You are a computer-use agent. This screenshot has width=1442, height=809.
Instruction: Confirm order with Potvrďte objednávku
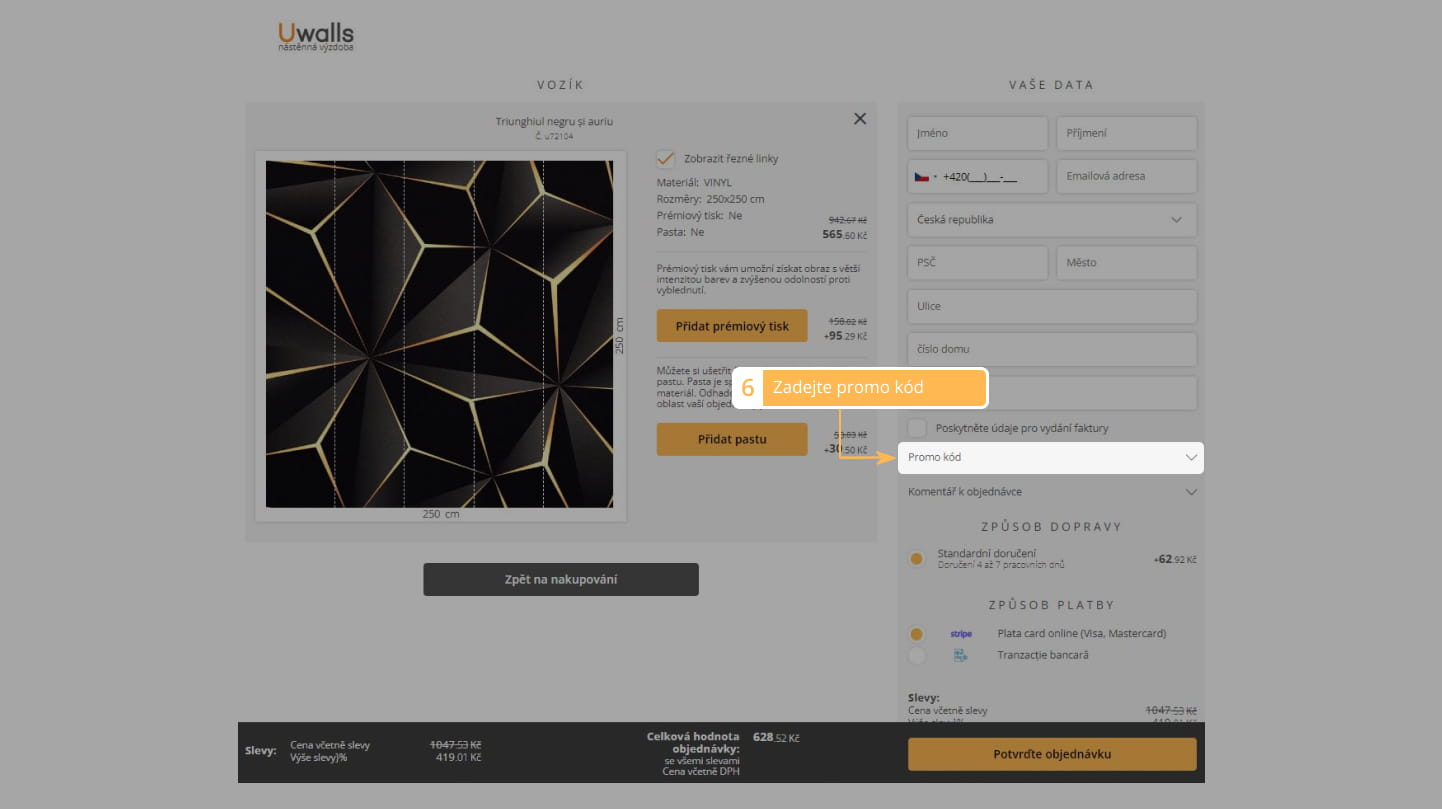pyautogui.click(x=1051, y=754)
